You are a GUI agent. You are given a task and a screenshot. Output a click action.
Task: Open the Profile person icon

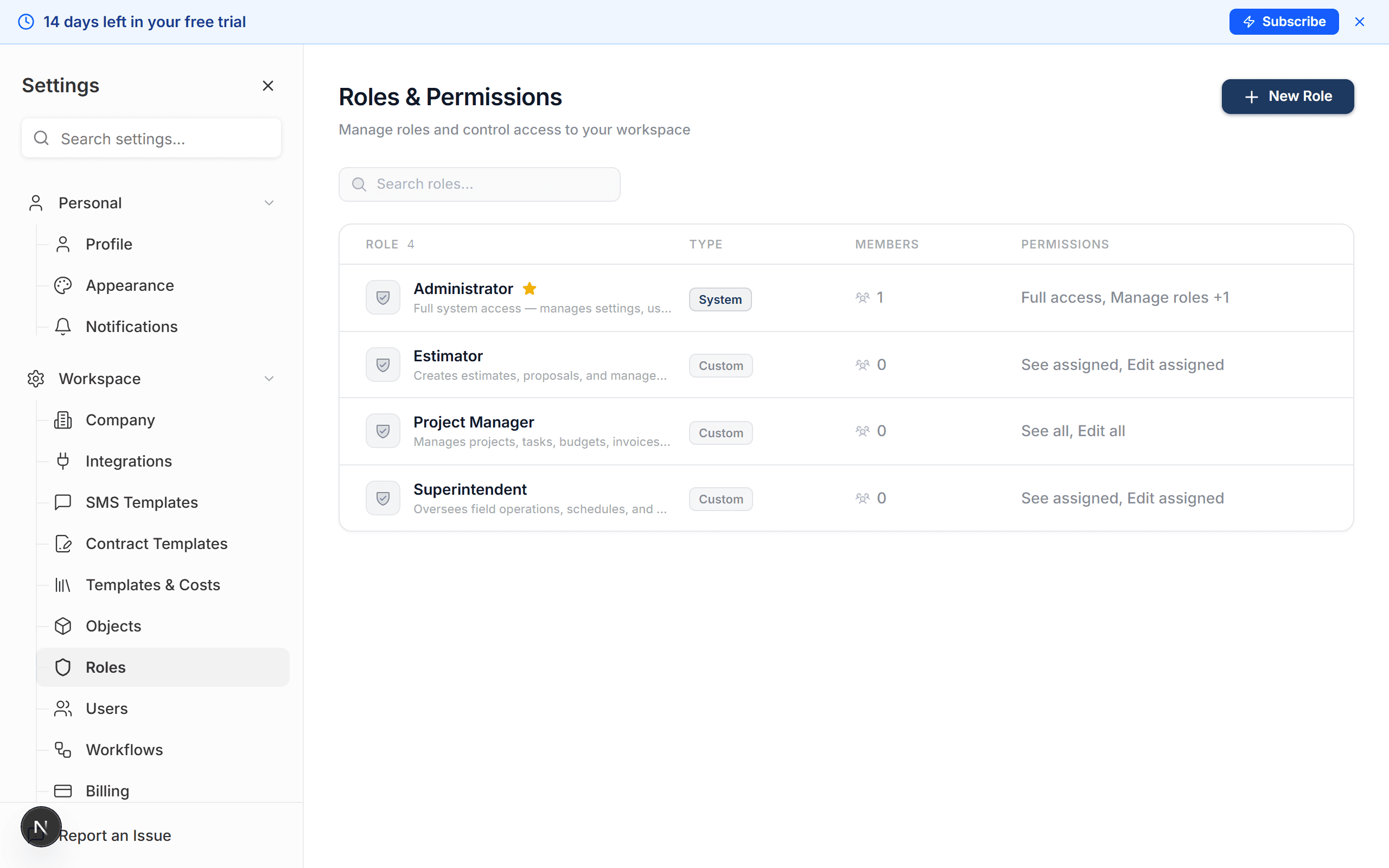[63, 244]
